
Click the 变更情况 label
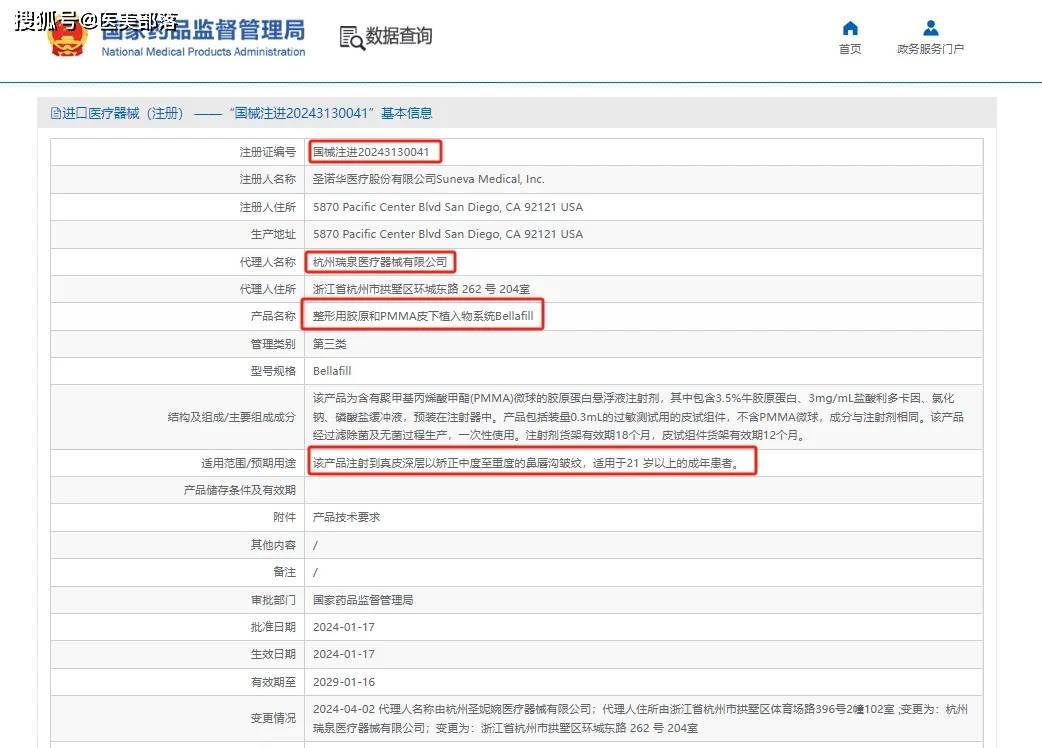(x=273, y=718)
